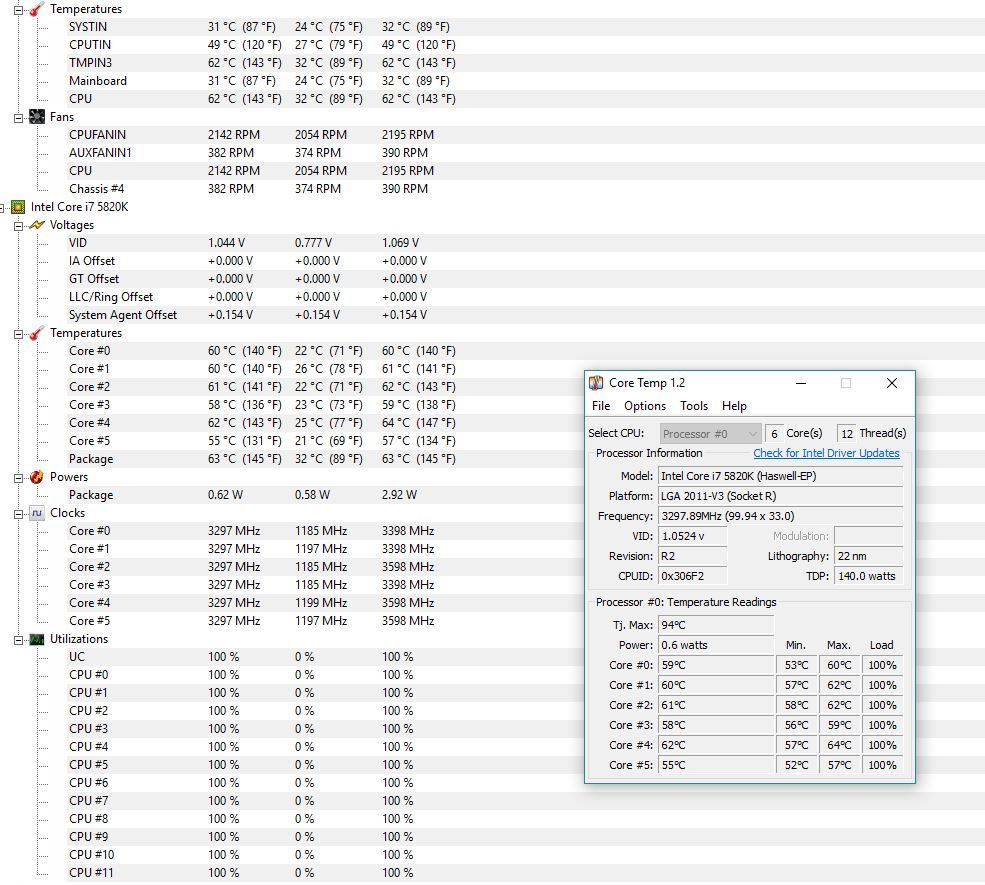Click the CPU Temperatures thermometer icon
Screen dimensions: 985x885
point(37,333)
